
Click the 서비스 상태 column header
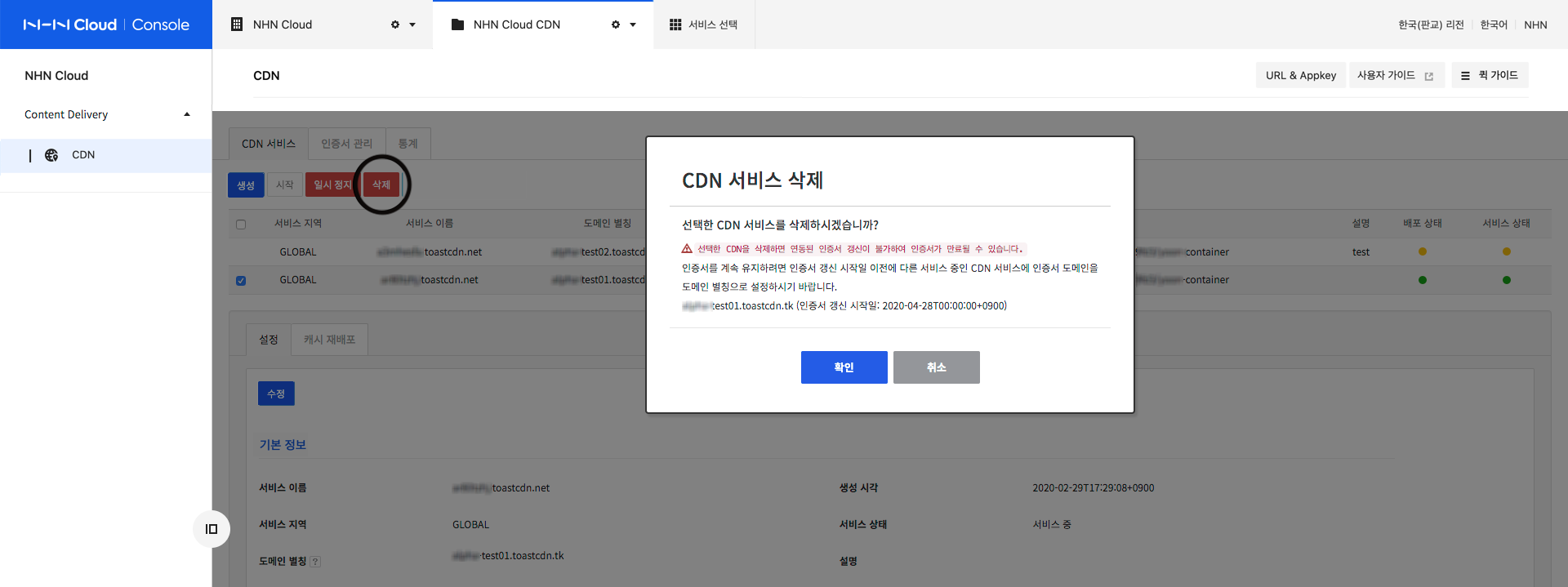(x=1507, y=224)
